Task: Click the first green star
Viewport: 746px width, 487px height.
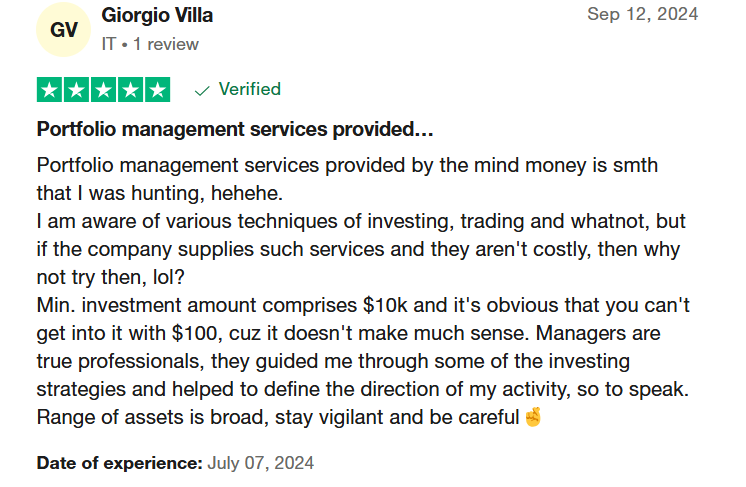Action: coord(49,90)
